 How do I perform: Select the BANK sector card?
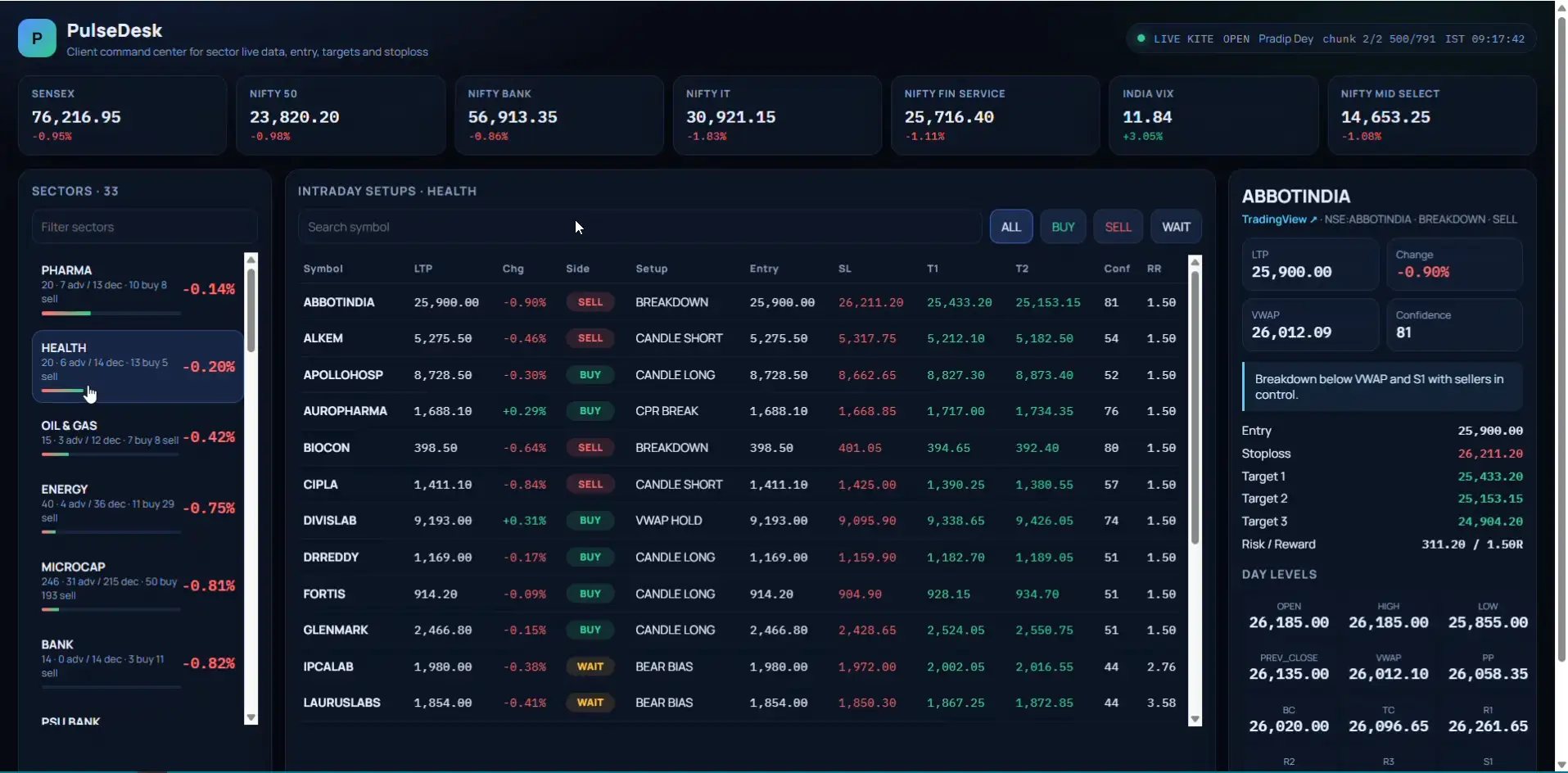138,663
